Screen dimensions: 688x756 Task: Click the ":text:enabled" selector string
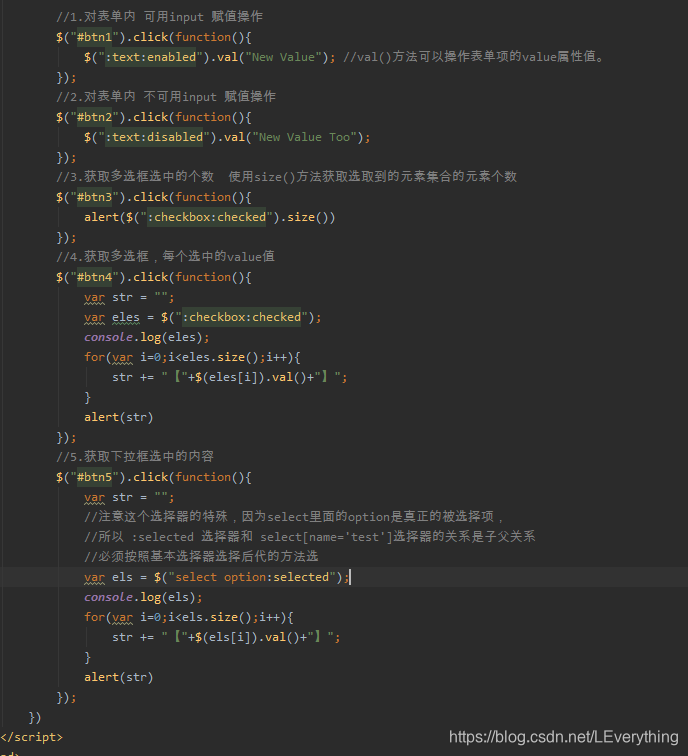[150, 57]
